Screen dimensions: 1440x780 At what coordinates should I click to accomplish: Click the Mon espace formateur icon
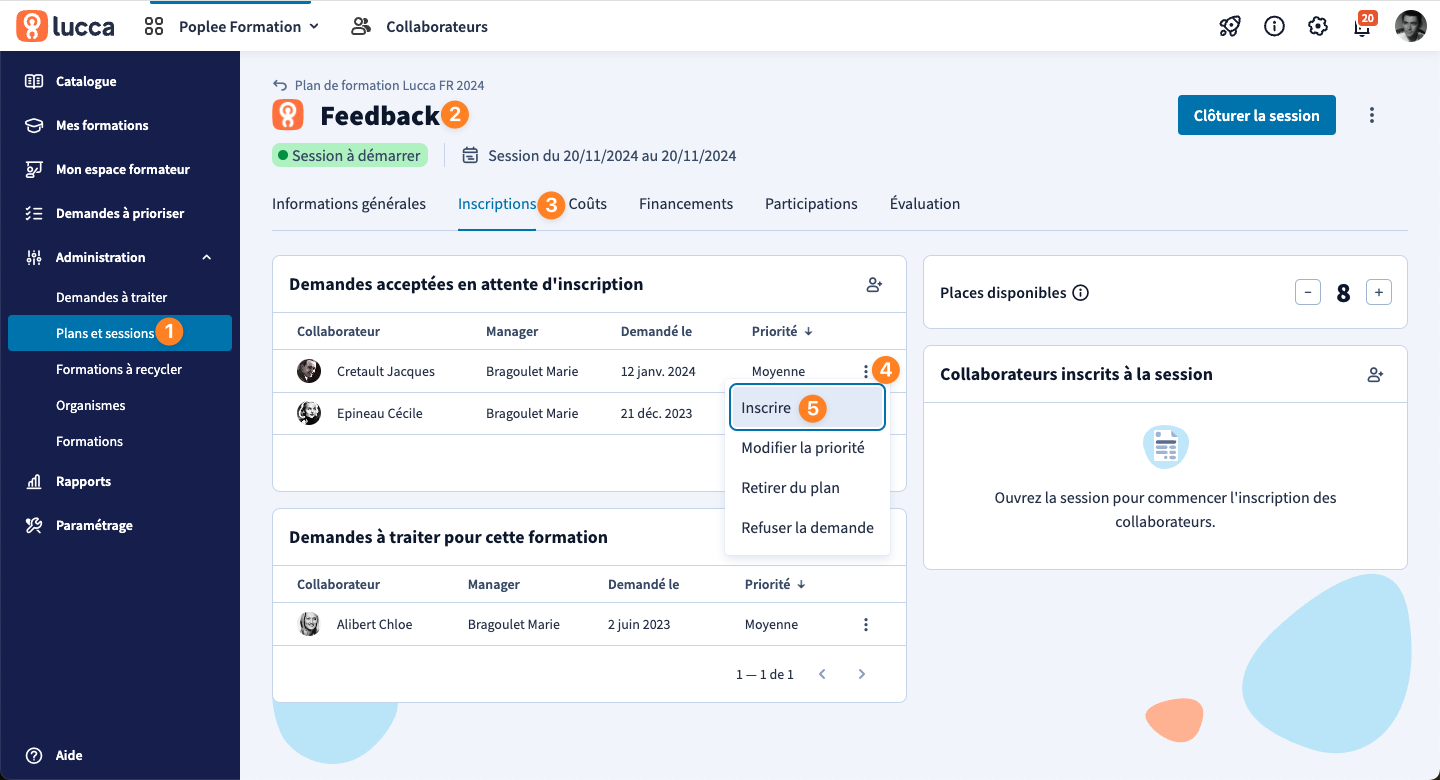click(x=34, y=169)
